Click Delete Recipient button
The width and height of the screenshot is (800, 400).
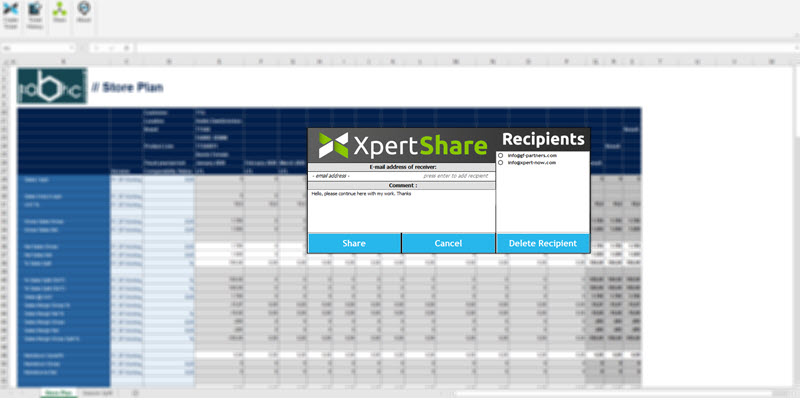[x=543, y=243]
